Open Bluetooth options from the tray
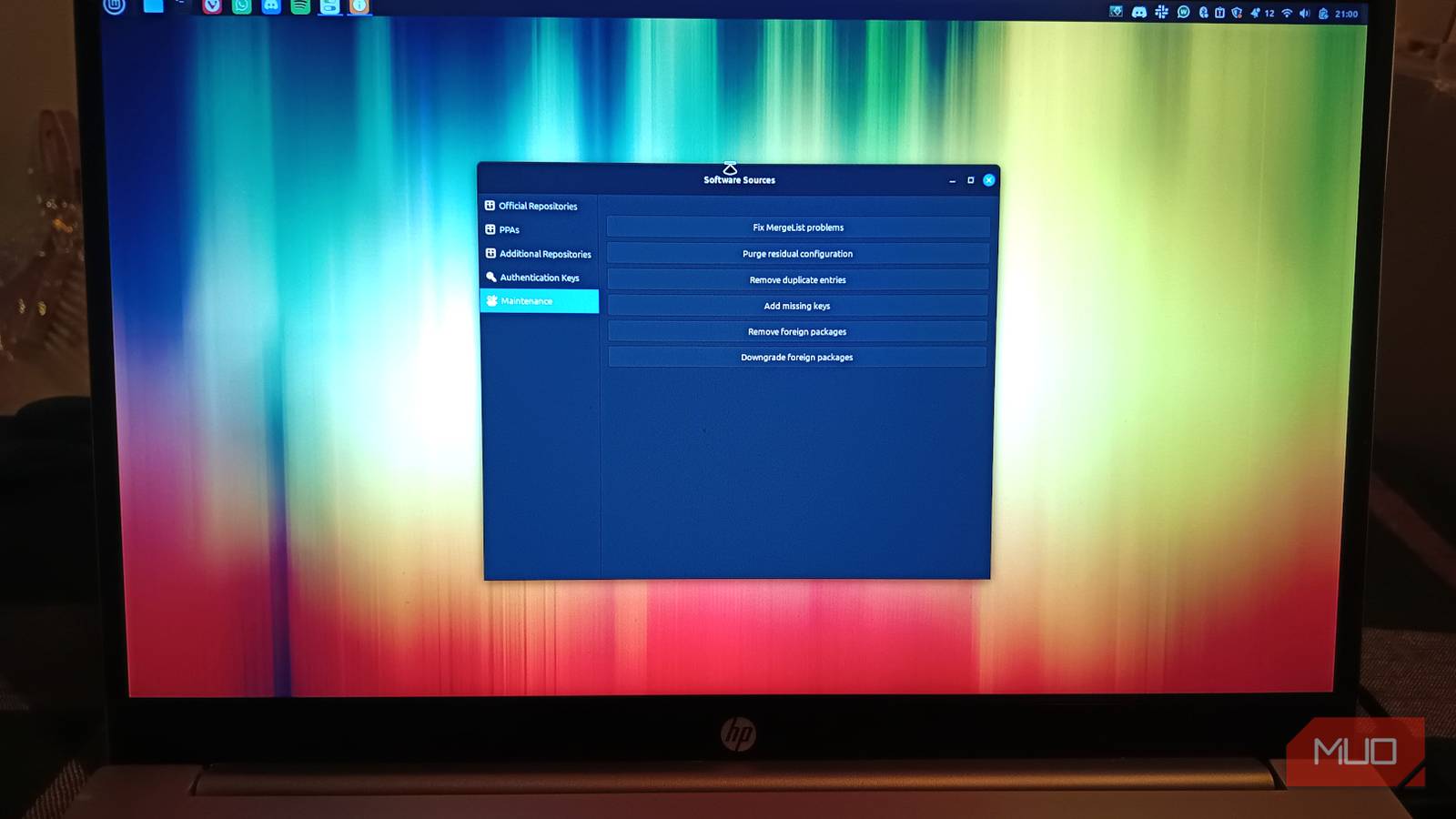The image size is (1456, 819). click(1203, 13)
